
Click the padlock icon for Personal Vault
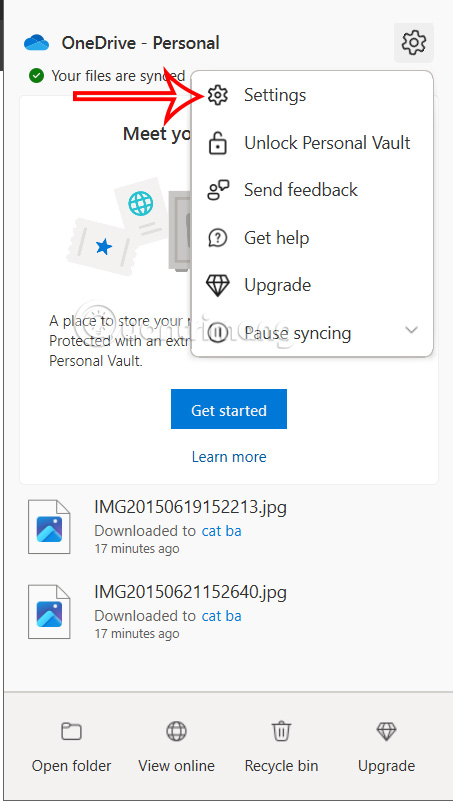click(x=218, y=143)
